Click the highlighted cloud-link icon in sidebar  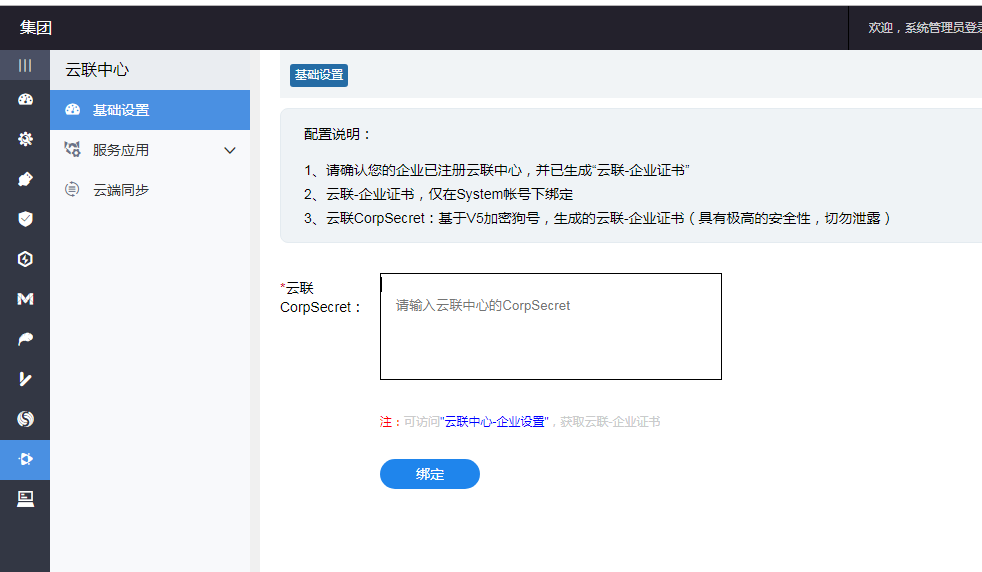point(25,459)
